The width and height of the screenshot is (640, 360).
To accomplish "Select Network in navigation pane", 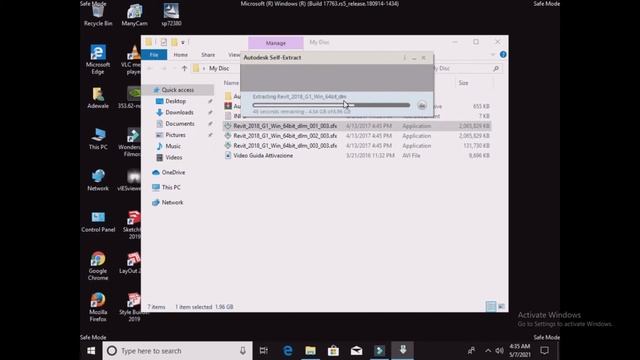I will [172, 202].
